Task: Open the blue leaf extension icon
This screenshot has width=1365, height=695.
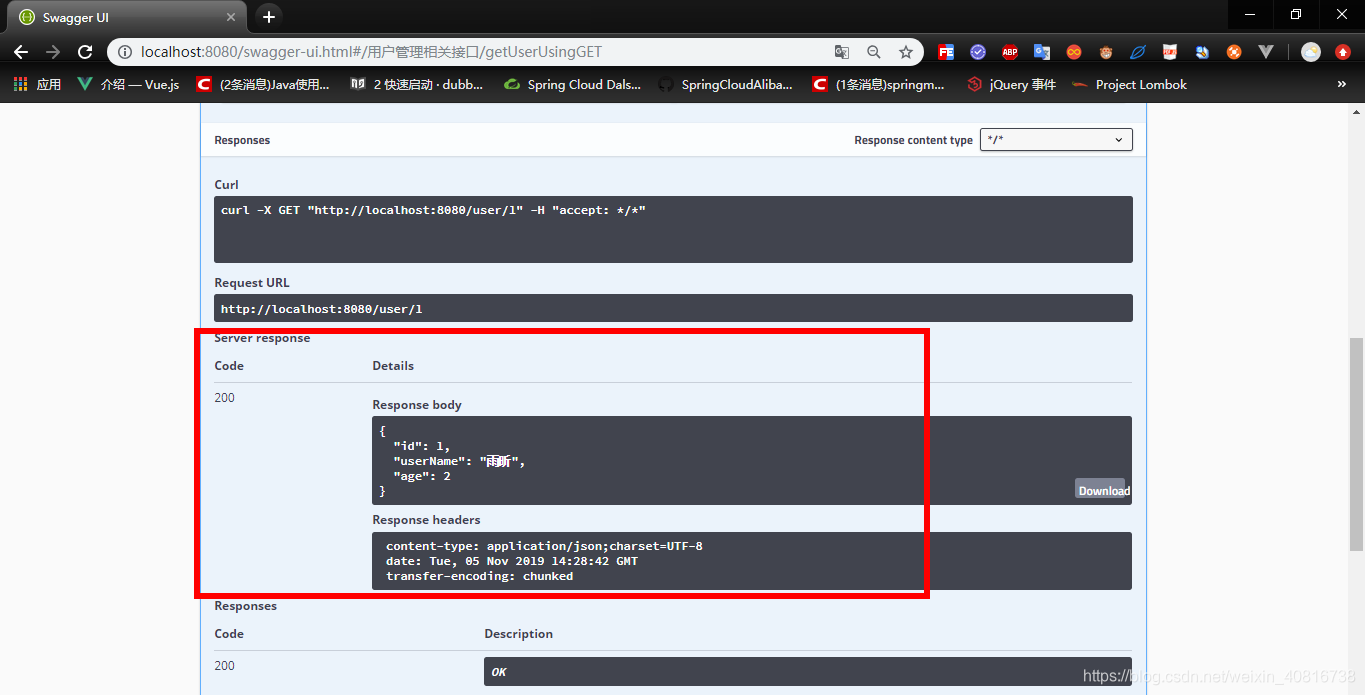Action: pyautogui.click(x=1138, y=52)
